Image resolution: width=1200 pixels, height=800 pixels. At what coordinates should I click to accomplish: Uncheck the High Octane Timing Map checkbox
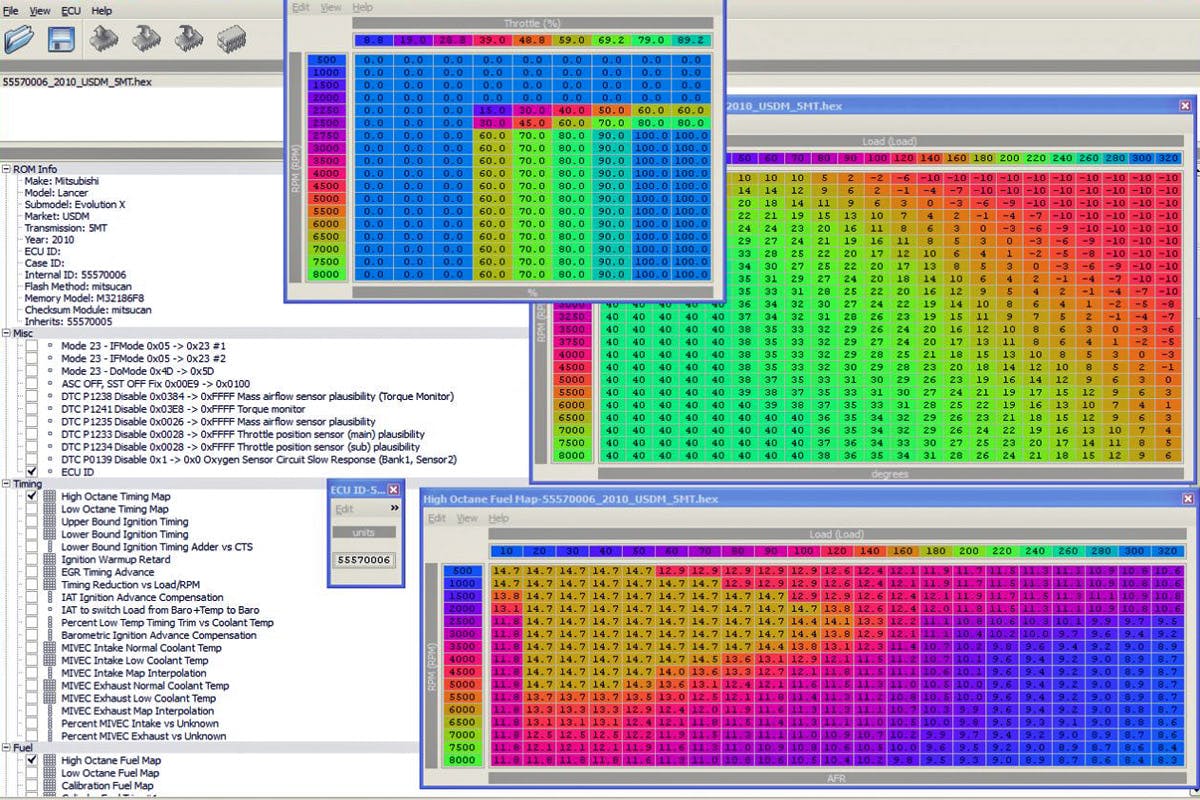[32, 496]
